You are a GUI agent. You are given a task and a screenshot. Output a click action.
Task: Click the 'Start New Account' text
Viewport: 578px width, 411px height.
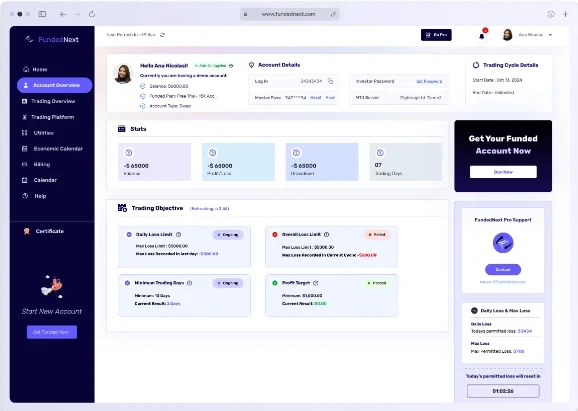click(52, 311)
